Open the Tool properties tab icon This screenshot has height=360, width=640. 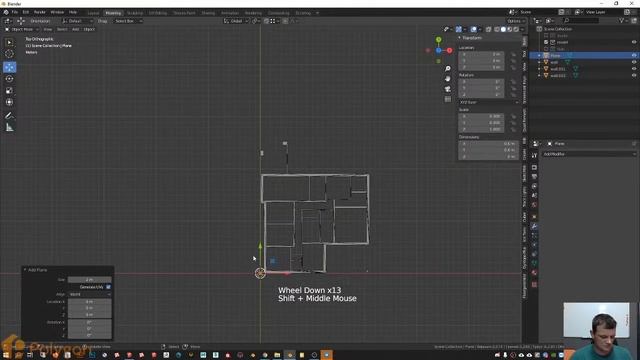[x=534, y=156]
